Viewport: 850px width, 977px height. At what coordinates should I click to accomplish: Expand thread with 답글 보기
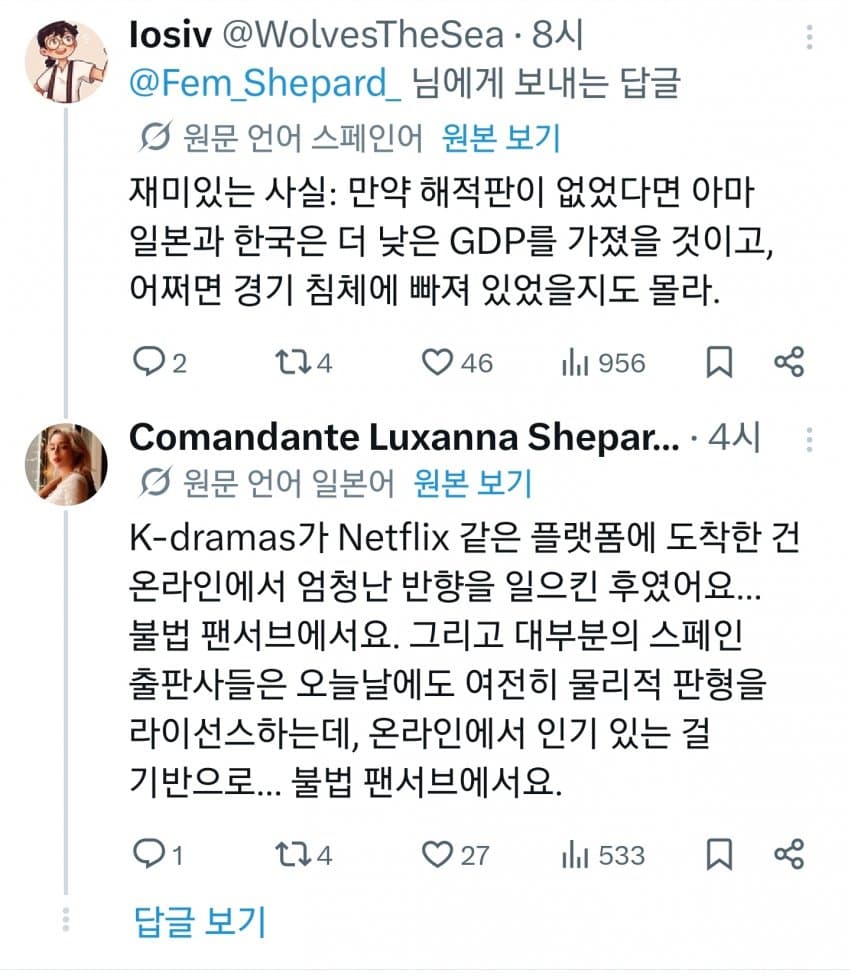[x=200, y=922]
